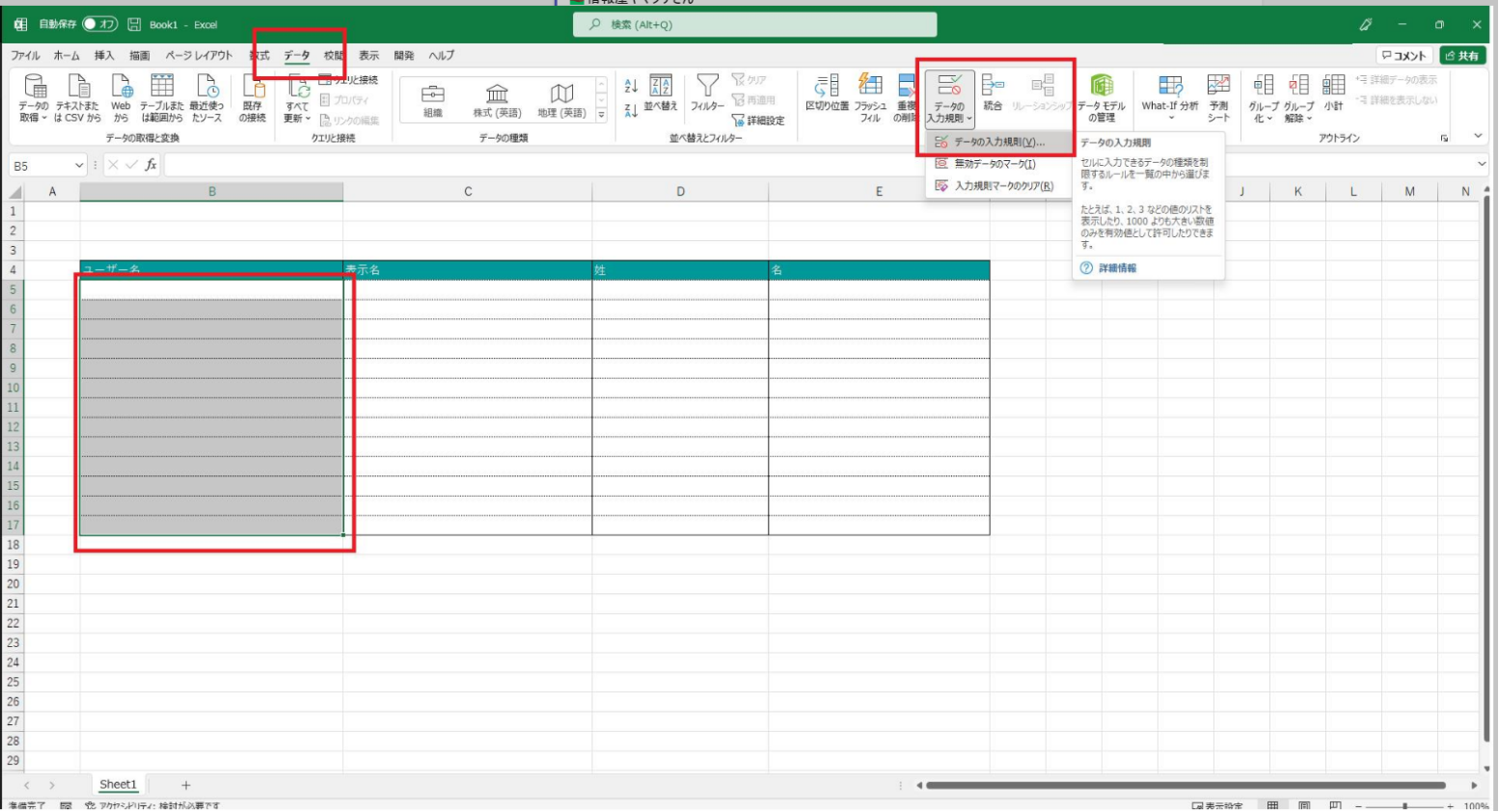
Task: Collapse the ribbon with the chevron
Action: (x=1478, y=137)
